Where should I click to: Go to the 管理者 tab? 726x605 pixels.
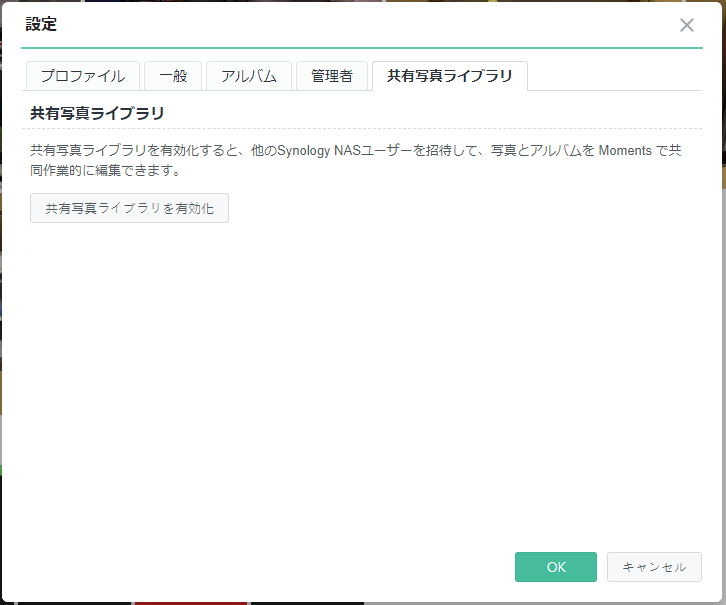332,76
